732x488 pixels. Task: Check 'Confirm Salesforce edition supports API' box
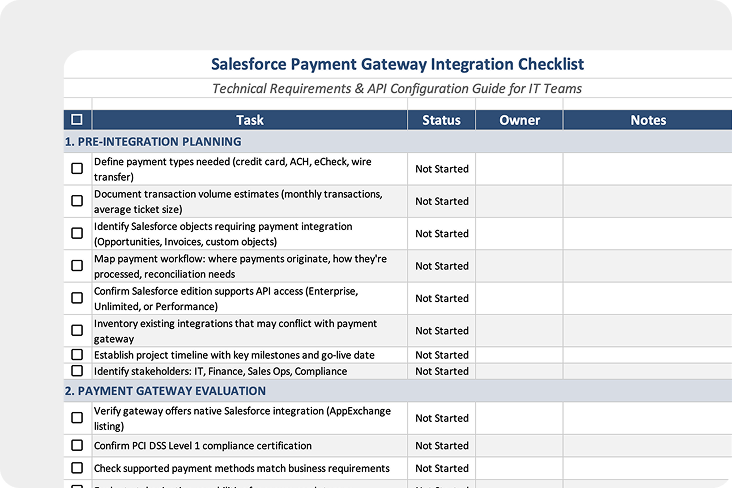click(77, 298)
